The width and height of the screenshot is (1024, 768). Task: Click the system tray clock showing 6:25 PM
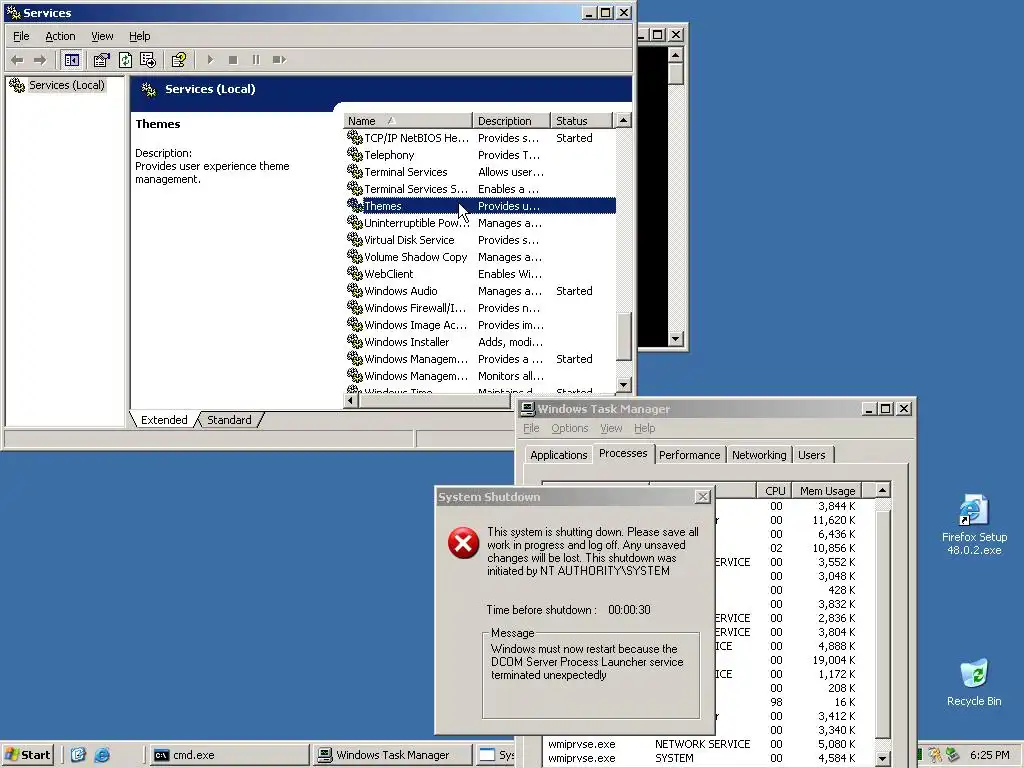point(989,755)
